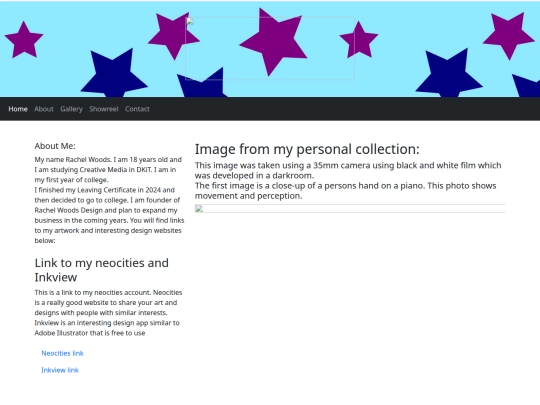Click the 'Image from my personal collection' heading
540x405 pixels.
tap(307, 149)
